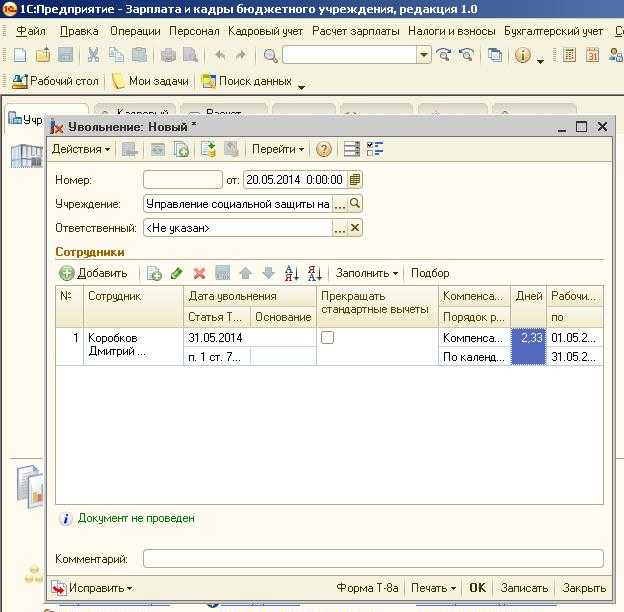This screenshot has width=624, height=612.
Task: Sort ascending А-Я icon
Action: [291, 273]
